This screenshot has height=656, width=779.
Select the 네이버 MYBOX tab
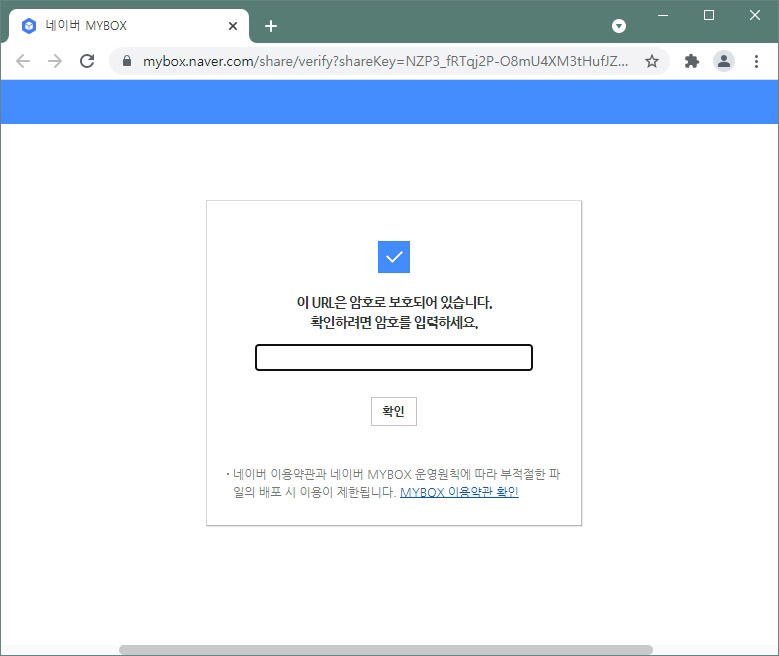(129, 26)
